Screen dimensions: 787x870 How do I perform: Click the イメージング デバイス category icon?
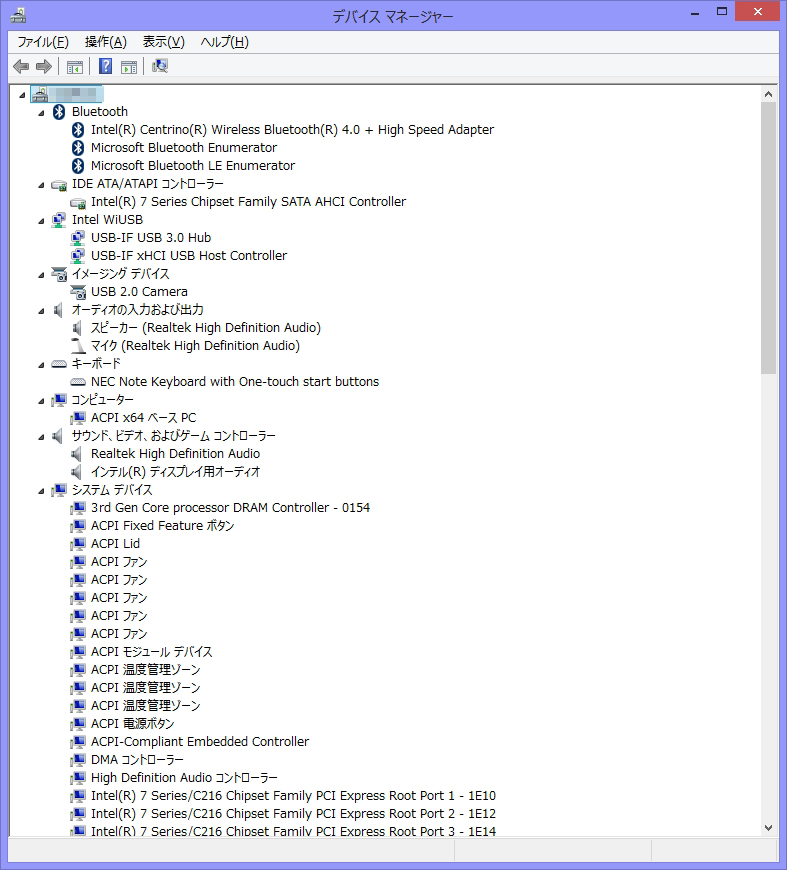click(x=59, y=274)
